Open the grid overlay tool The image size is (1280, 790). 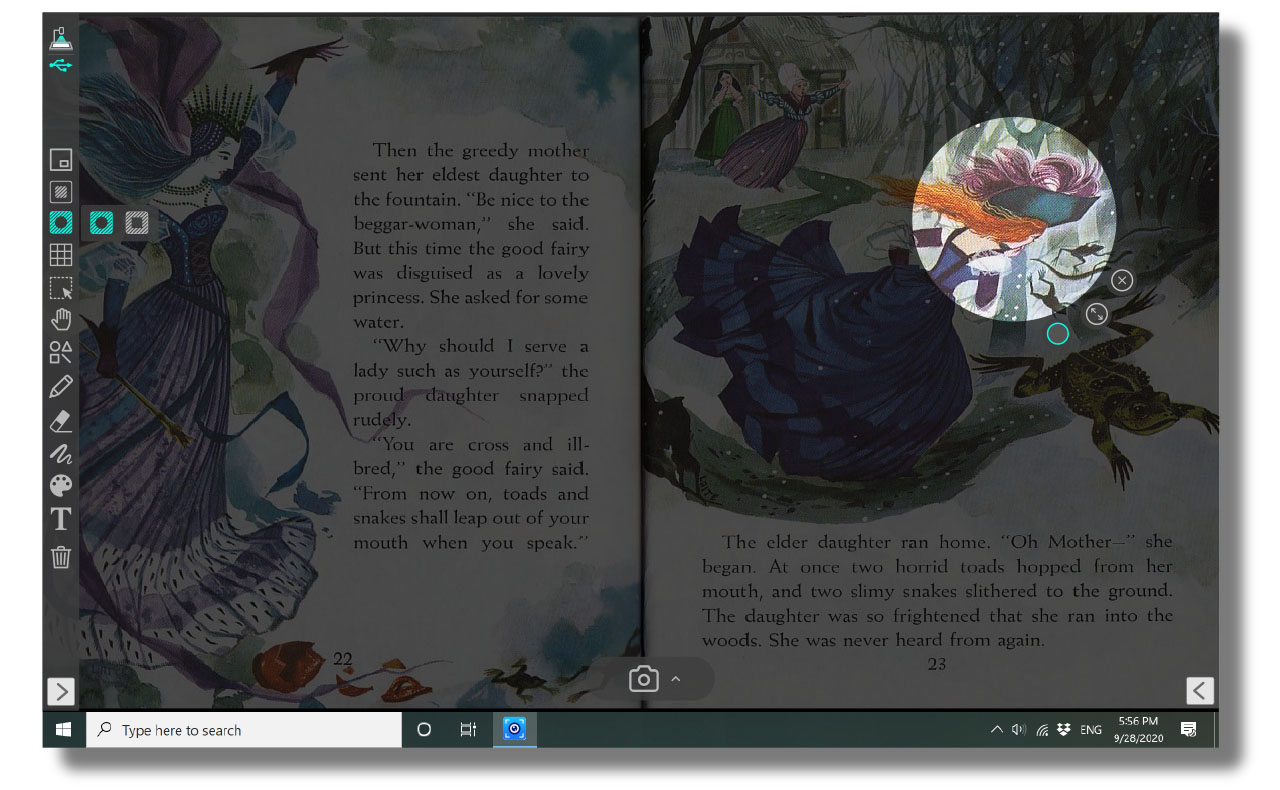coord(61,255)
